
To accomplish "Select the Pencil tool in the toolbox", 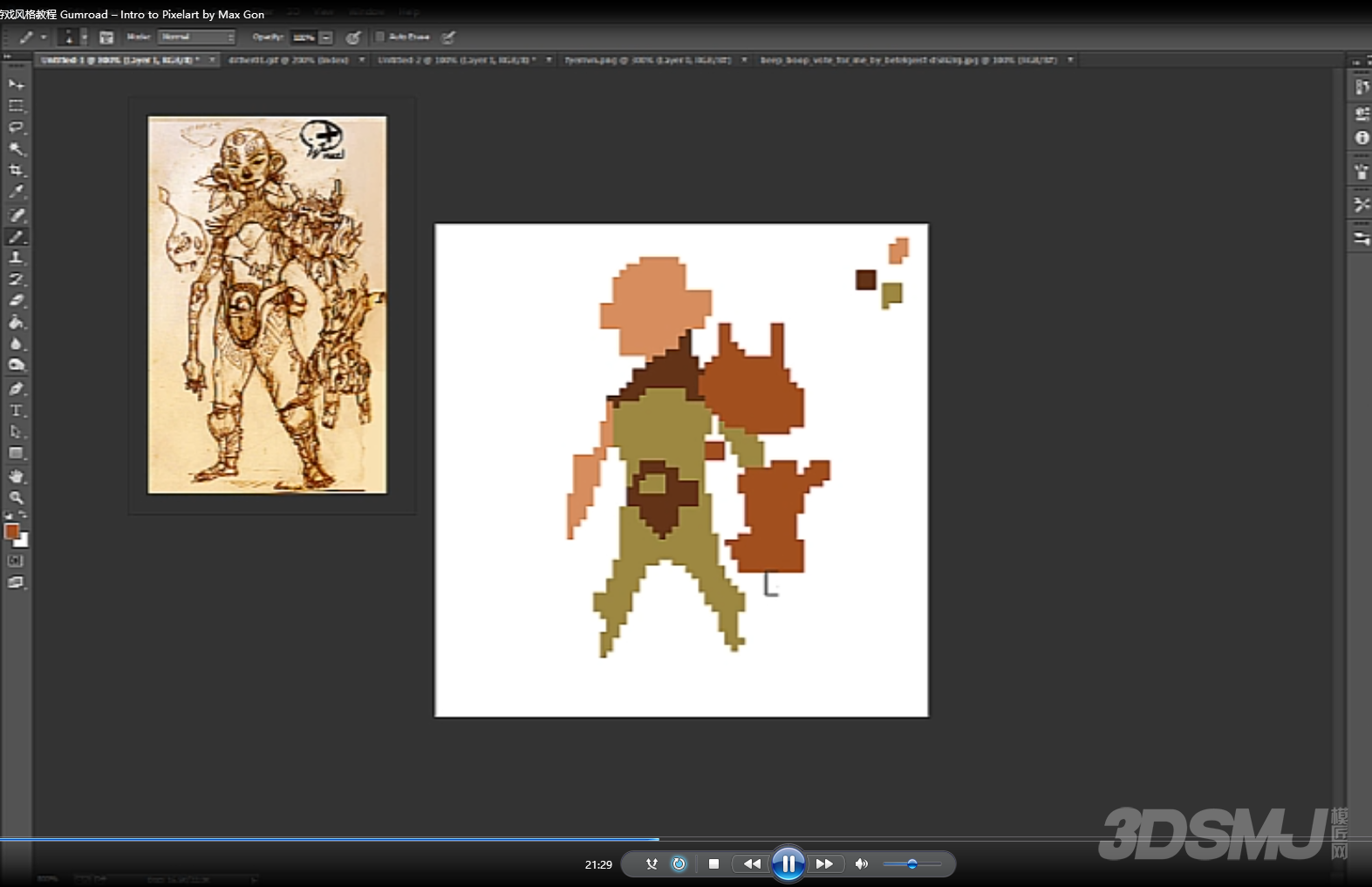I will point(16,236).
